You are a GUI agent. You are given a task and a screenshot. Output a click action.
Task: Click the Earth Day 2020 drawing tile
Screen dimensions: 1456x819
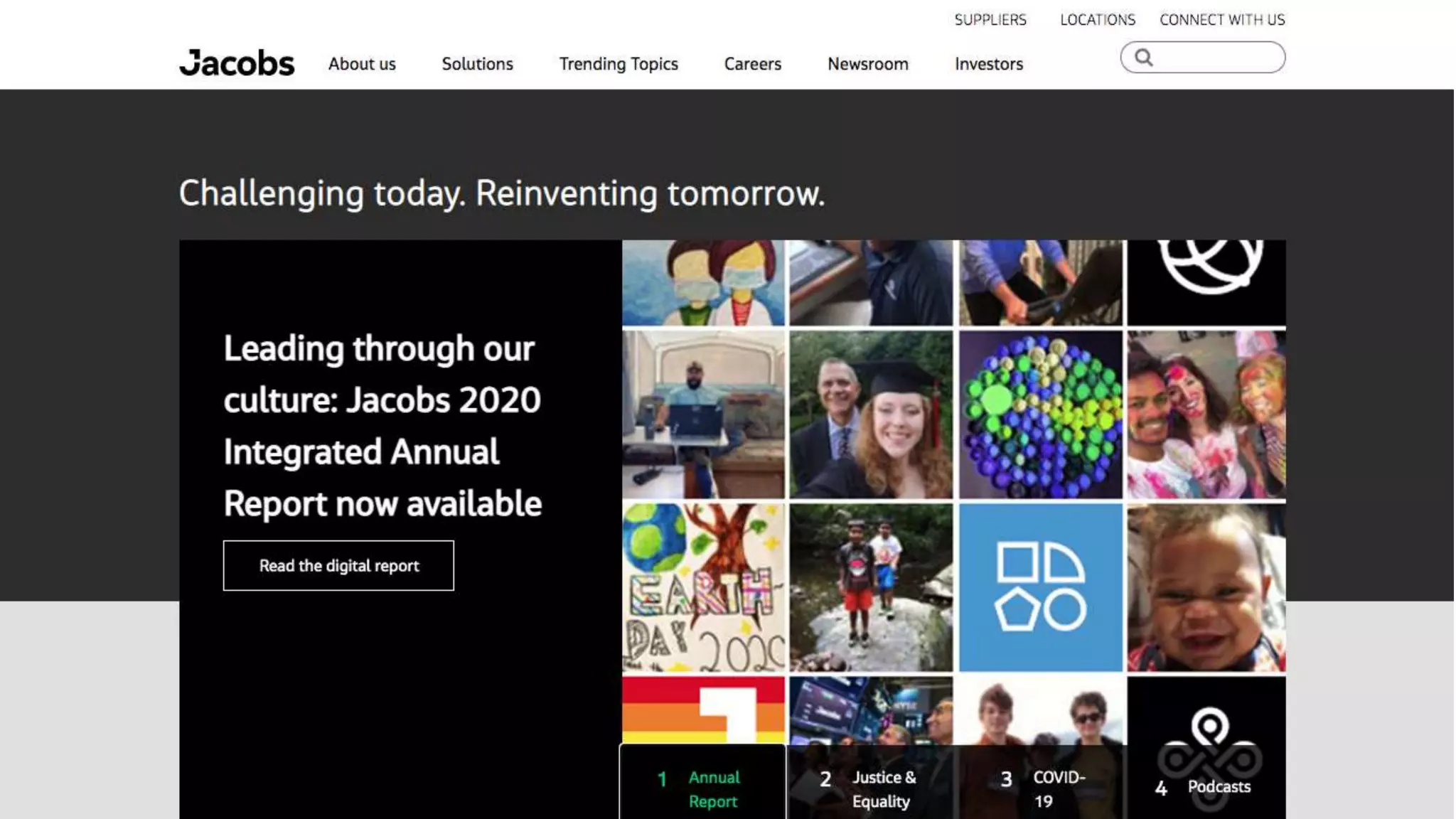tap(703, 587)
